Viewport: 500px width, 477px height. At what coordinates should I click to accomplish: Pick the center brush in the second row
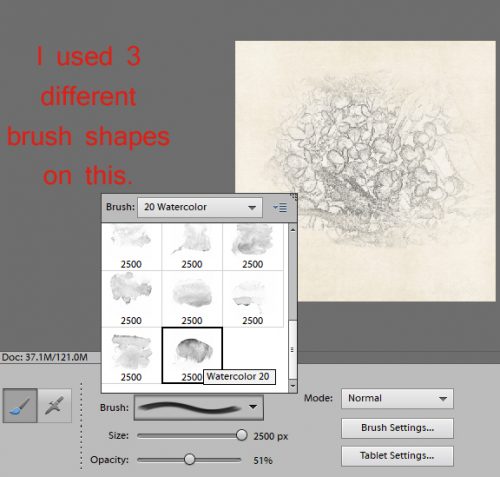coord(192,299)
